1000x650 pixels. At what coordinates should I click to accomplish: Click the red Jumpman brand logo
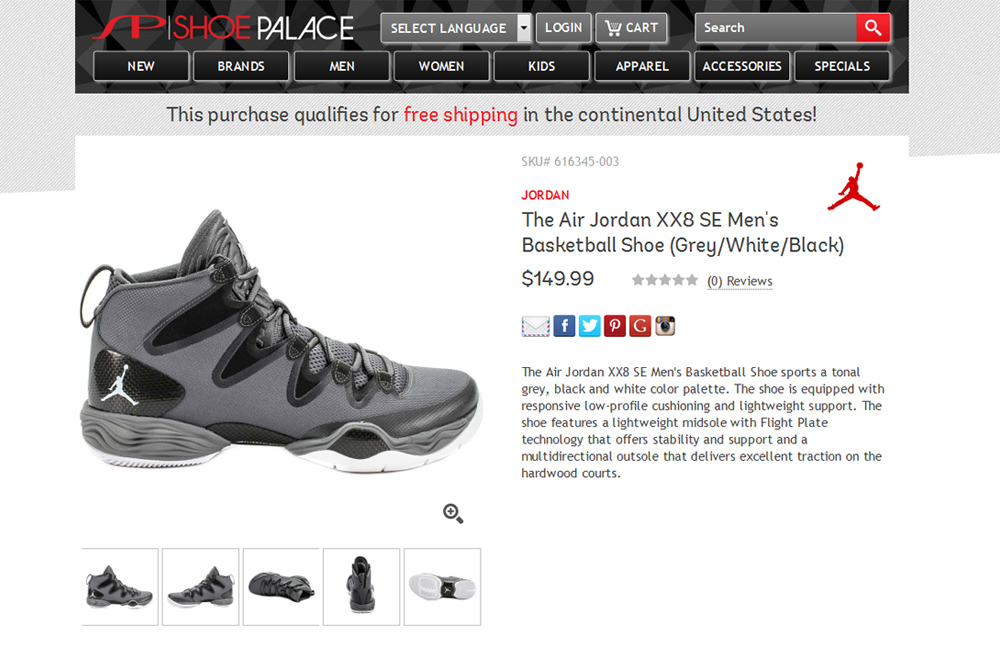pyautogui.click(x=854, y=187)
